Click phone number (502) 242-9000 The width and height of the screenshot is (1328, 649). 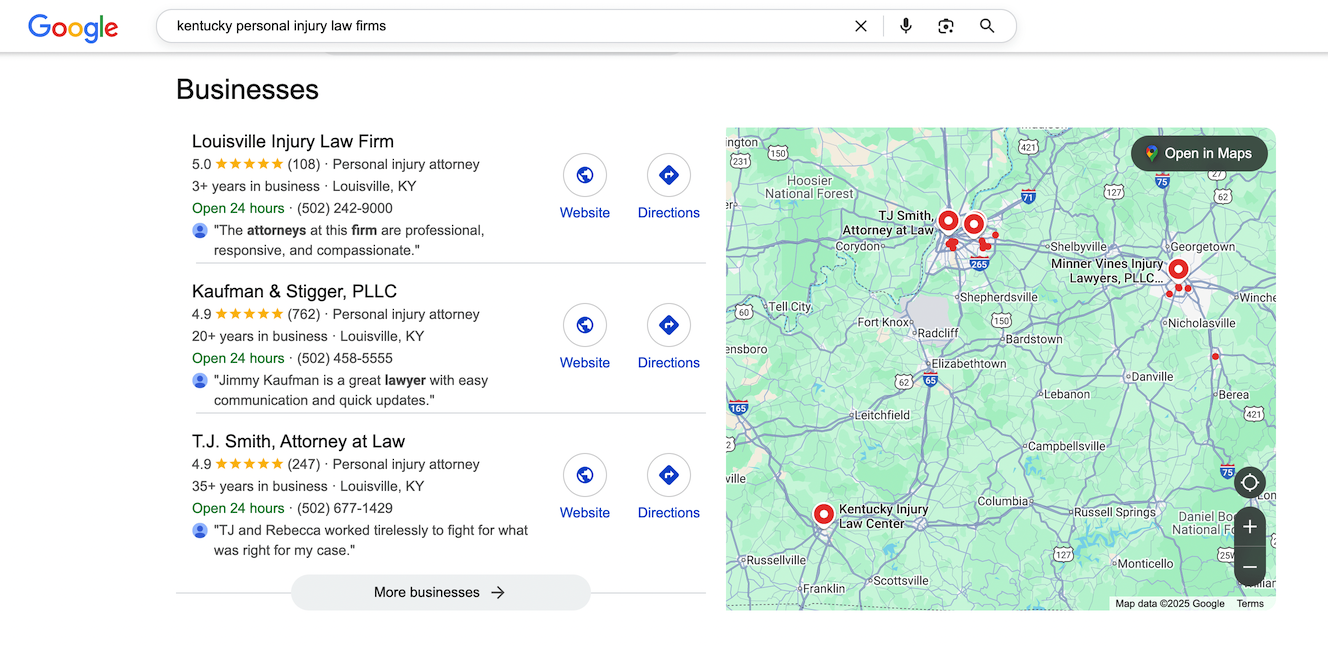(345, 208)
